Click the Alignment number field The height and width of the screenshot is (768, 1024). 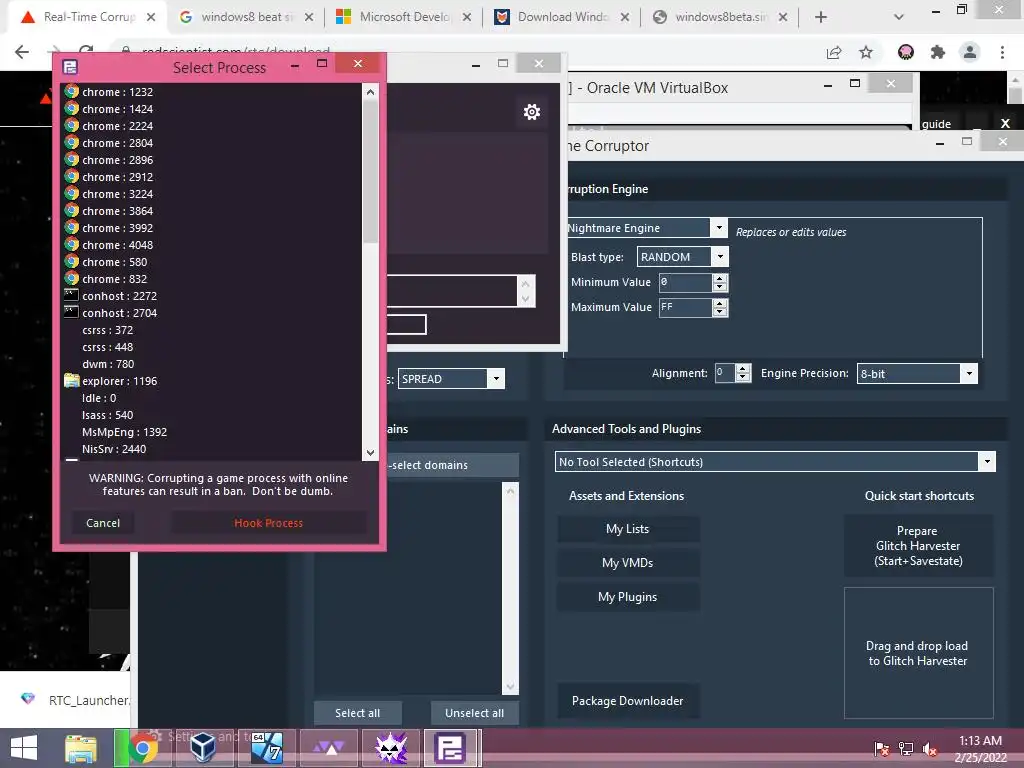coord(725,373)
